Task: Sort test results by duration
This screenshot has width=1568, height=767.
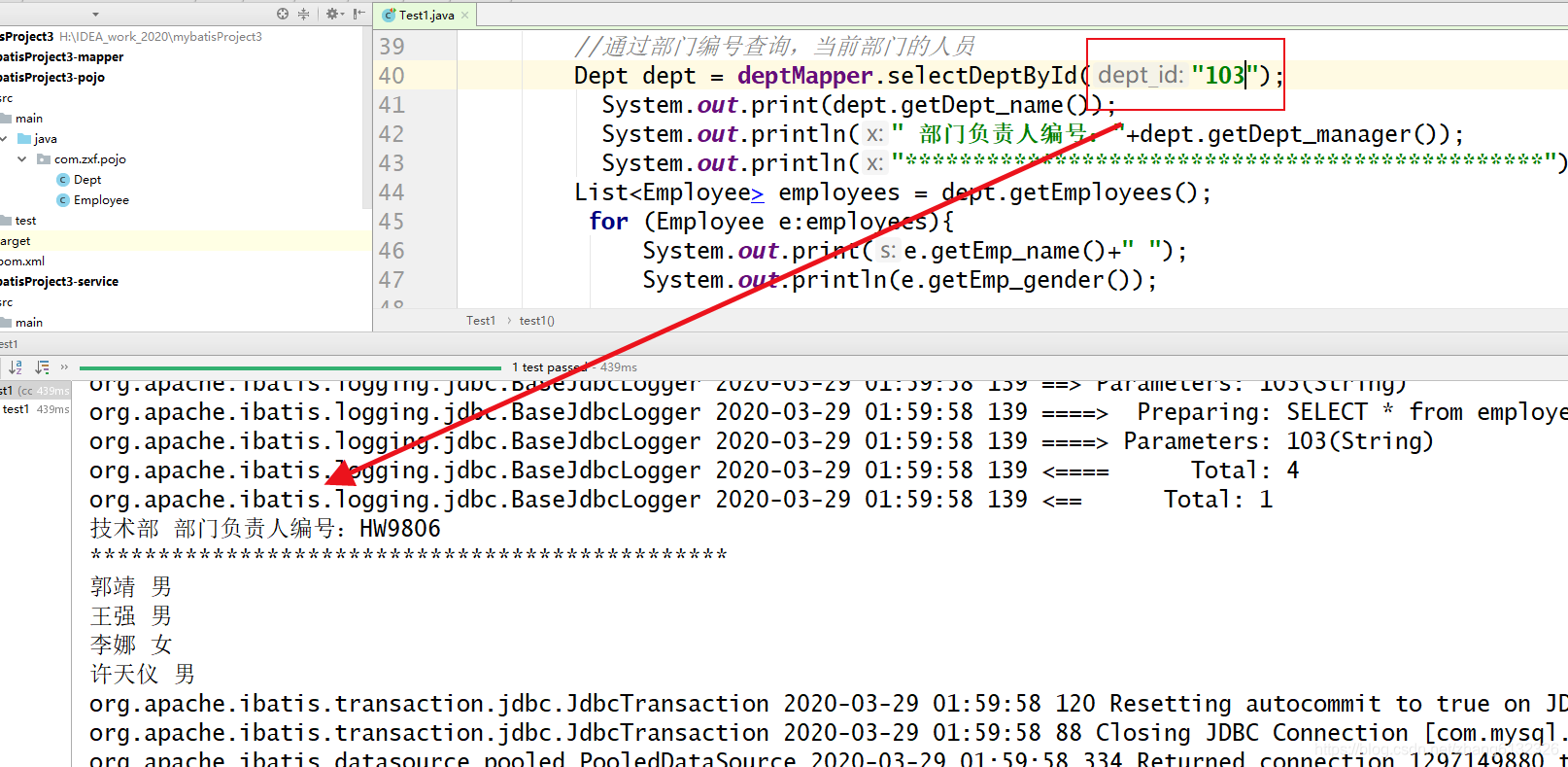Action: click(42, 367)
